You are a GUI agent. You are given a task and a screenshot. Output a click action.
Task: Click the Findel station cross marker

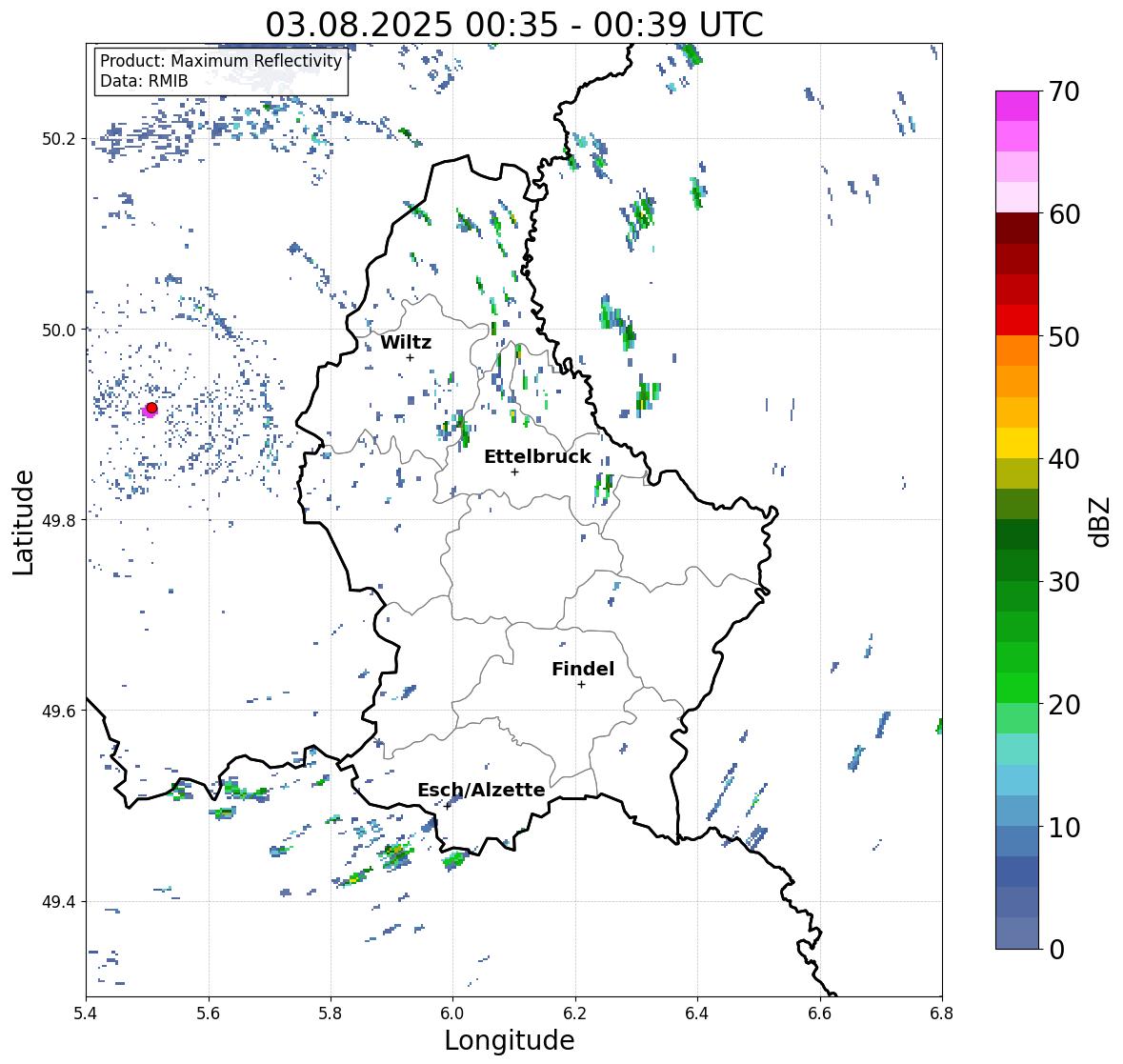(582, 685)
